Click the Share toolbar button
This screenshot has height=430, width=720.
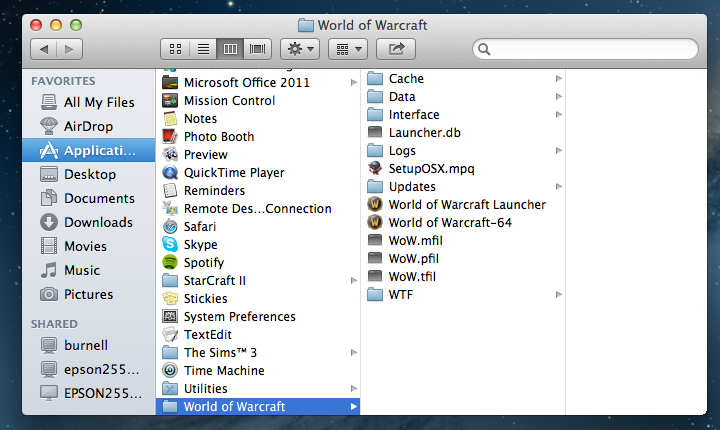[399, 48]
